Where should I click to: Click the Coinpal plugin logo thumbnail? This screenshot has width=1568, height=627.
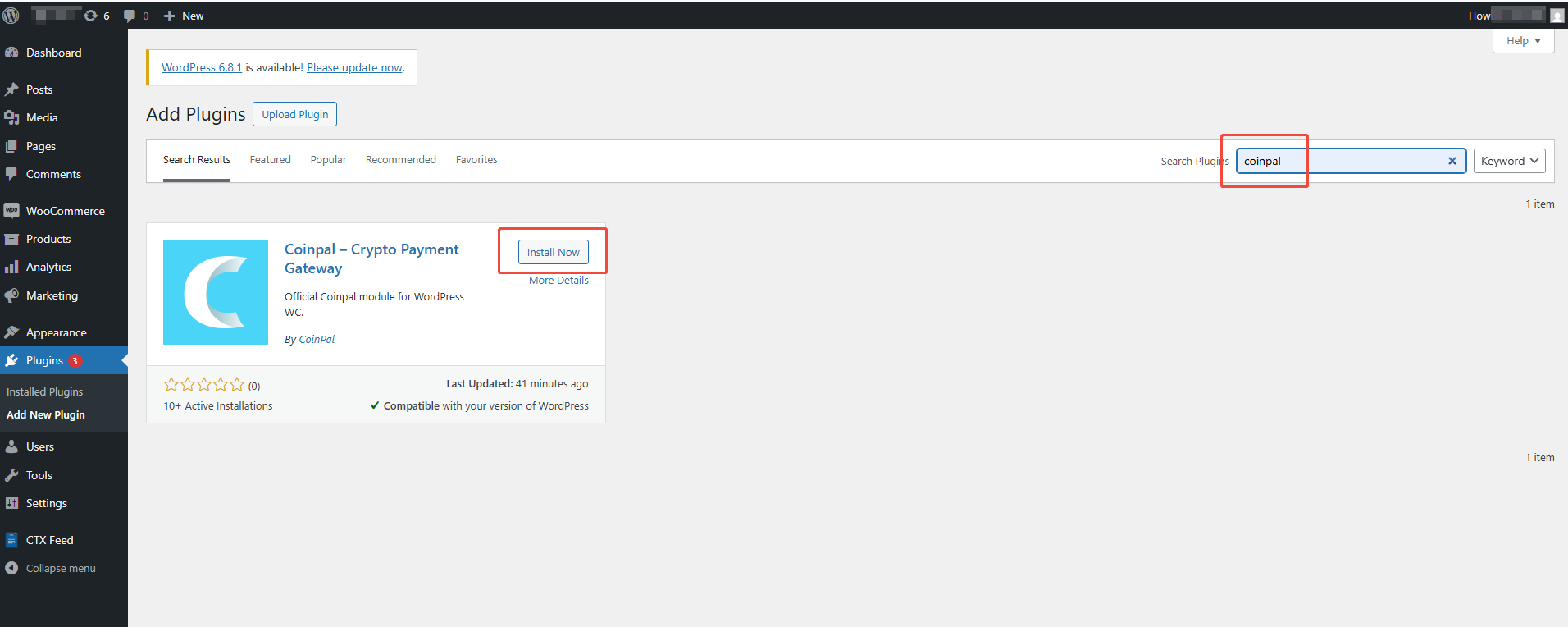click(216, 292)
